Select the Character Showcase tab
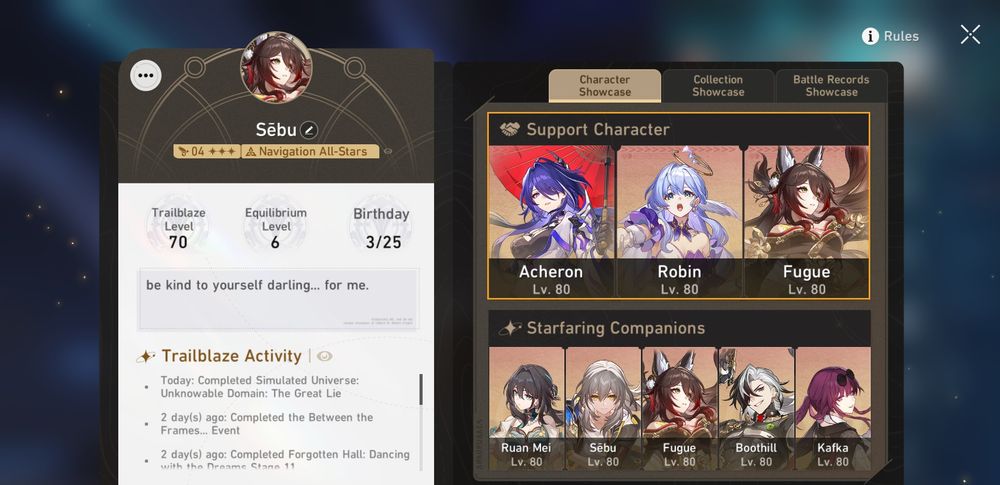Viewport: 1000px width, 485px height. (605, 86)
